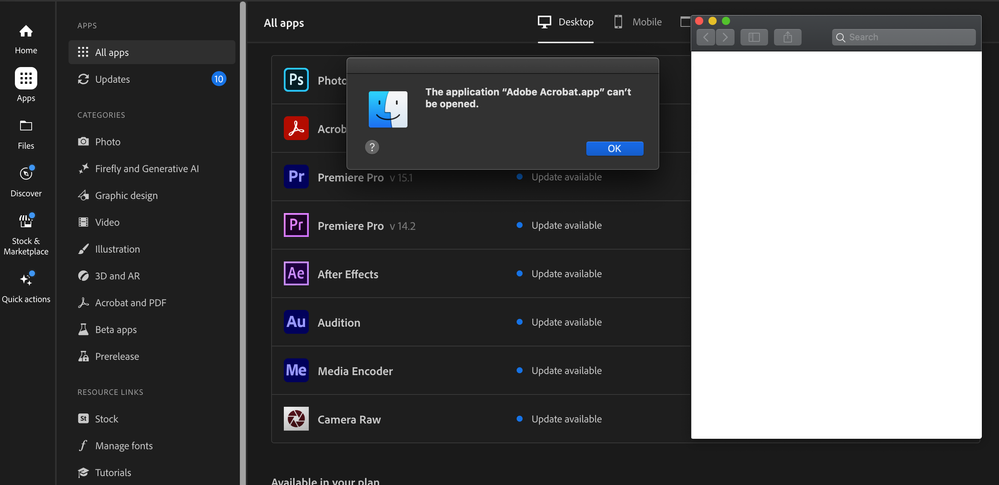Click the help question mark in dialog
999x485 pixels.
tap(372, 147)
